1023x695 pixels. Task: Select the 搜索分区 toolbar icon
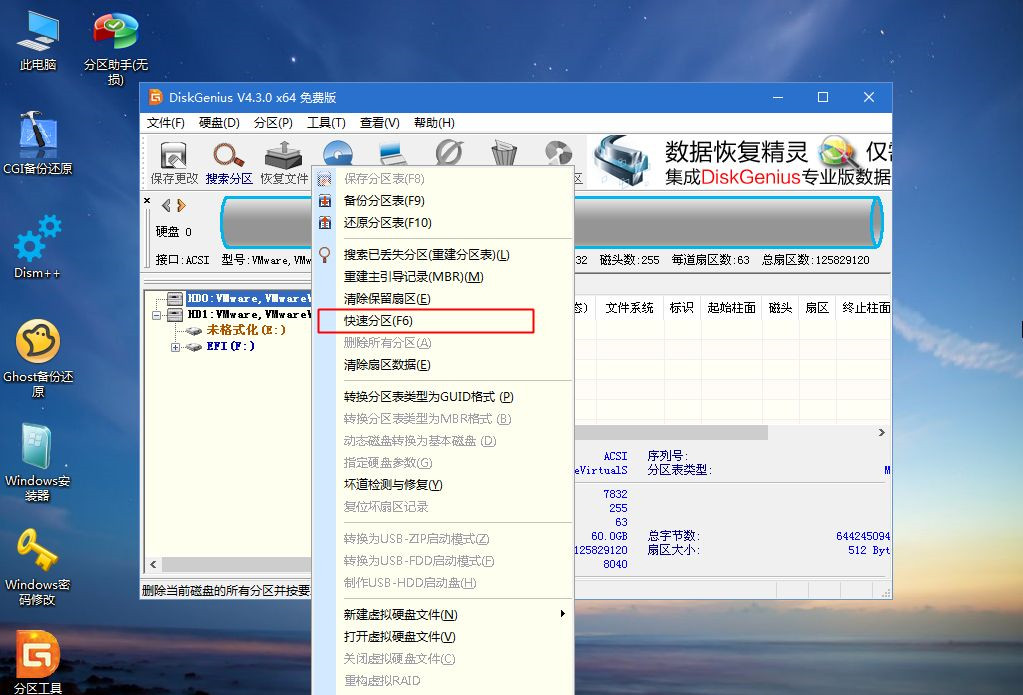click(x=228, y=161)
